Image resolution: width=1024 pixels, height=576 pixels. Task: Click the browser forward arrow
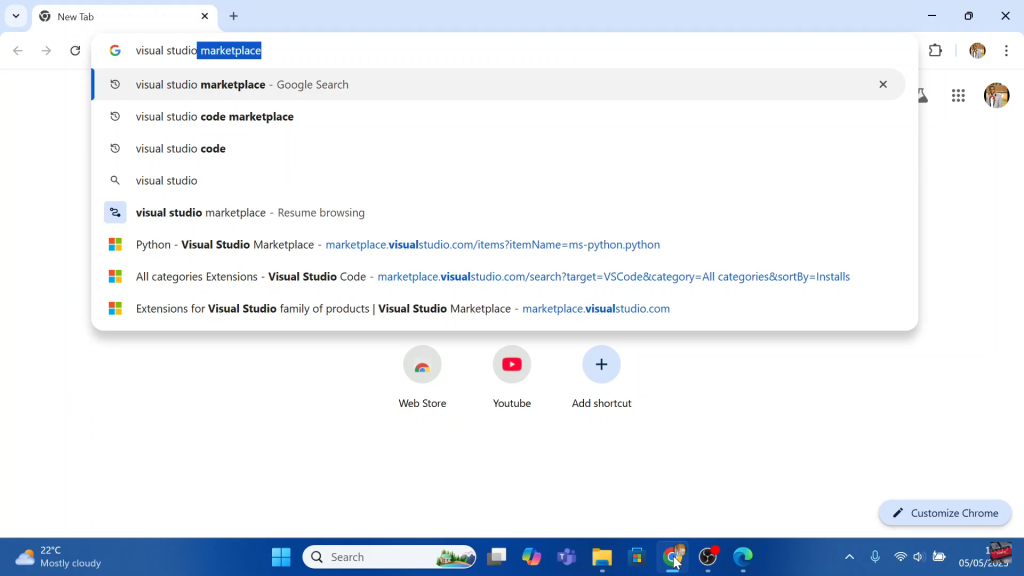(46, 50)
